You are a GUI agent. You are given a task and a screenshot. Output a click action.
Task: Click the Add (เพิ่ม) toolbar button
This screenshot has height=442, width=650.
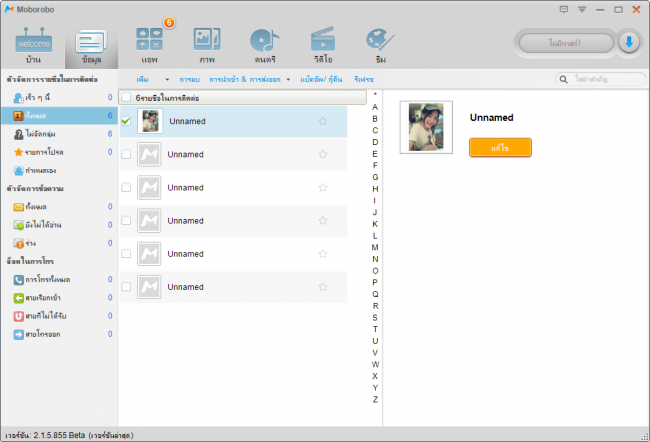[x=142, y=79]
